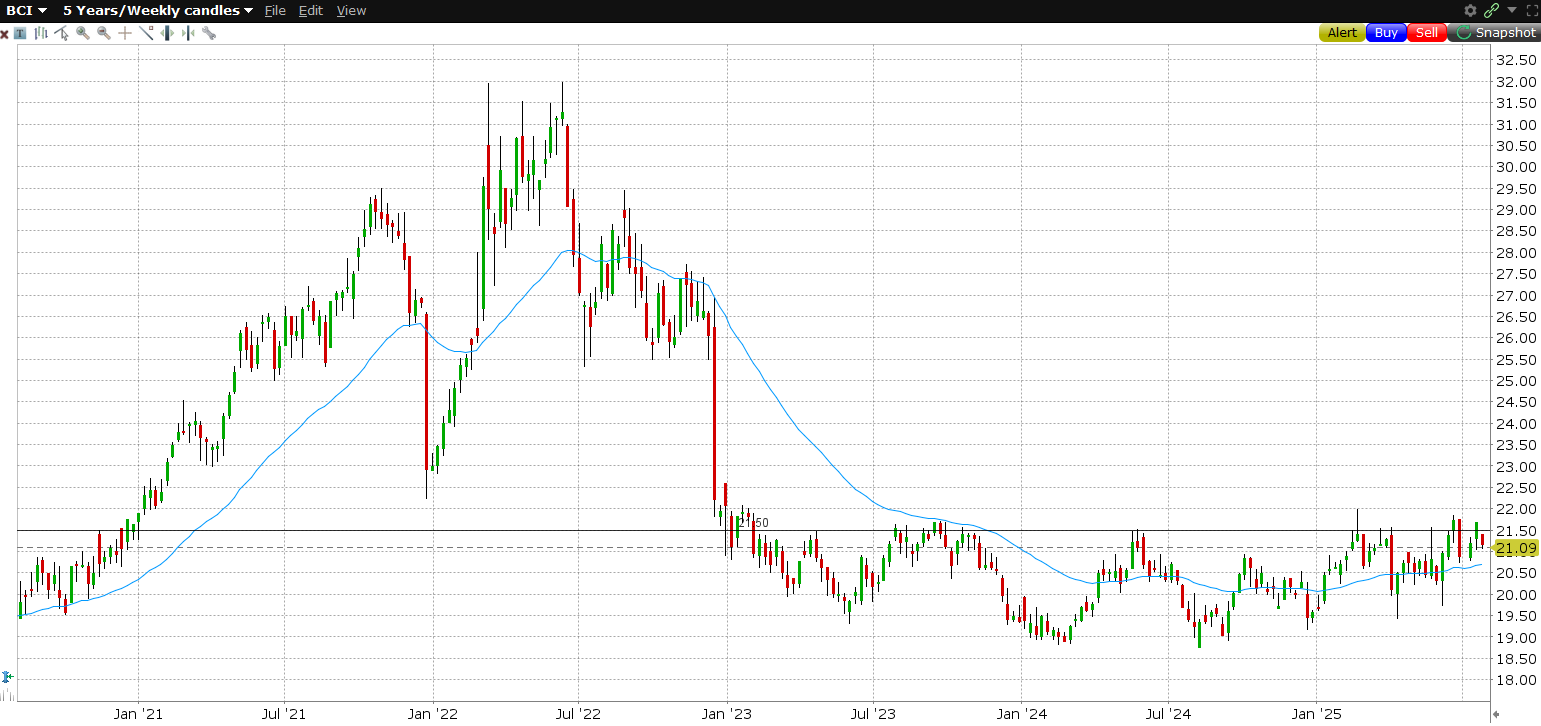Click the widen bar spacing icon

tap(167, 33)
